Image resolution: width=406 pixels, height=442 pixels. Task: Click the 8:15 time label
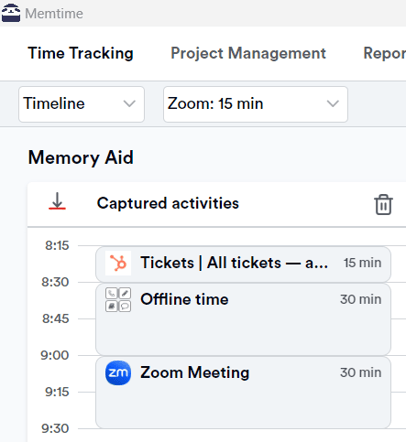[x=57, y=246]
